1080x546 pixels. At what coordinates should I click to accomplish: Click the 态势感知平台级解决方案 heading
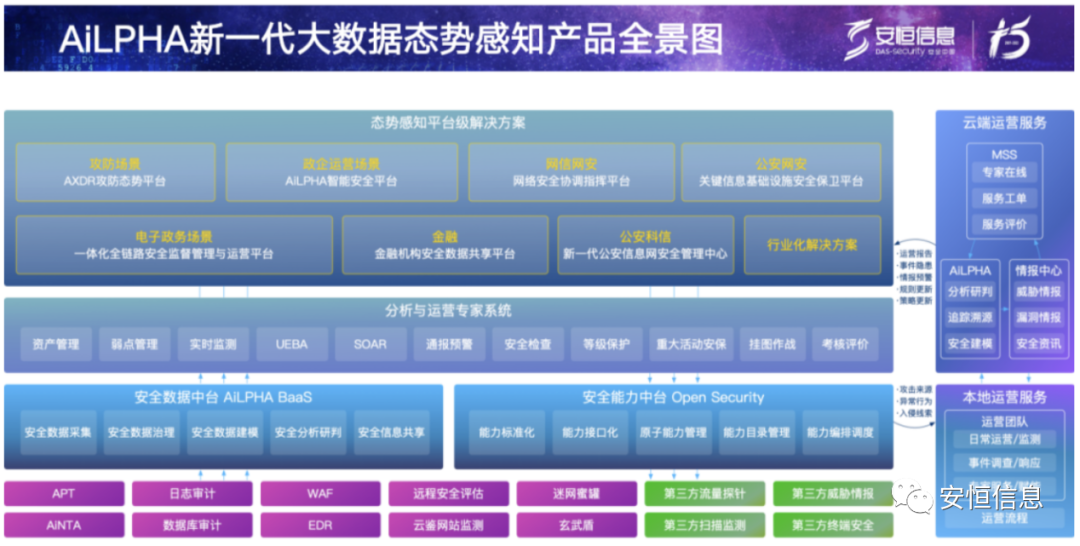click(x=448, y=123)
